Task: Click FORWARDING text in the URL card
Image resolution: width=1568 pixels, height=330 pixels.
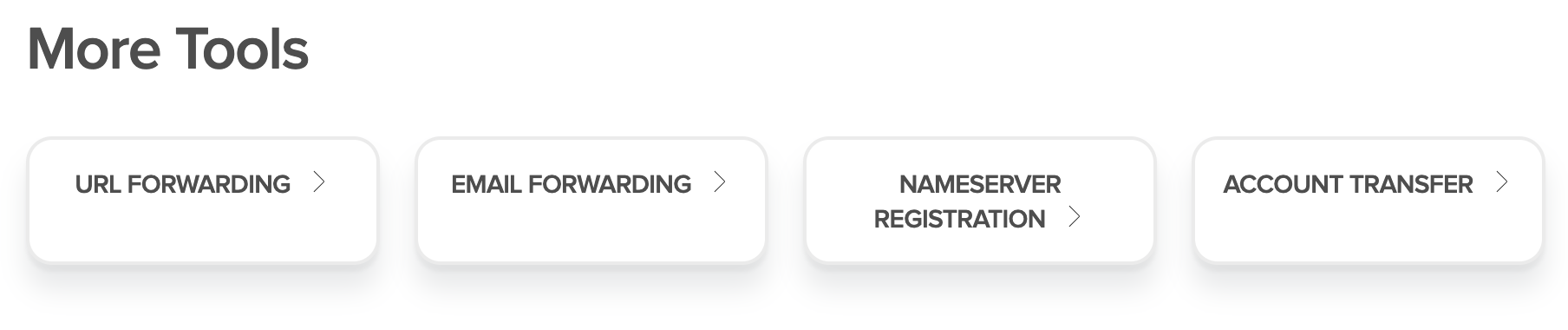Action: point(209,184)
